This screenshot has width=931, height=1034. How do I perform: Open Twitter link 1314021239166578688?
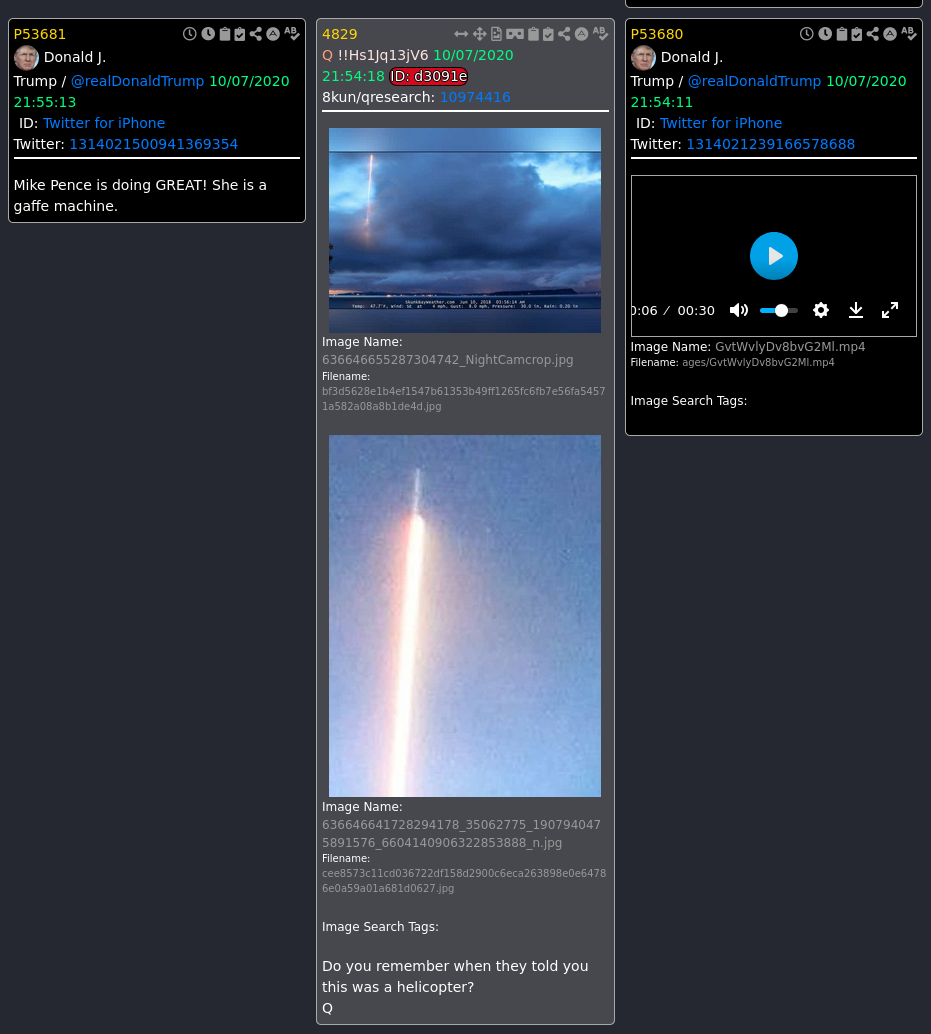tap(770, 144)
